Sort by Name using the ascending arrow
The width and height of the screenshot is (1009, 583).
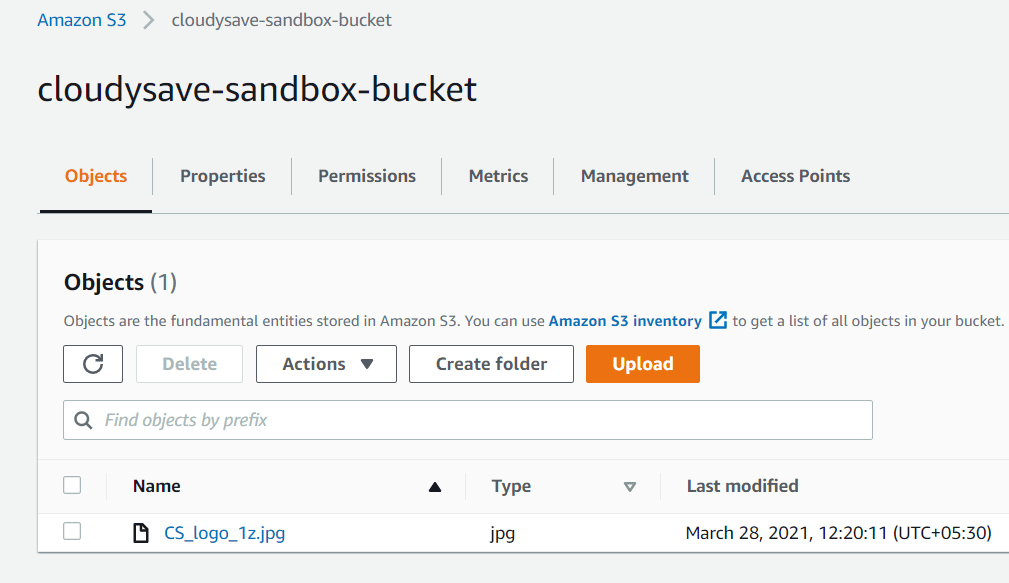(x=435, y=487)
